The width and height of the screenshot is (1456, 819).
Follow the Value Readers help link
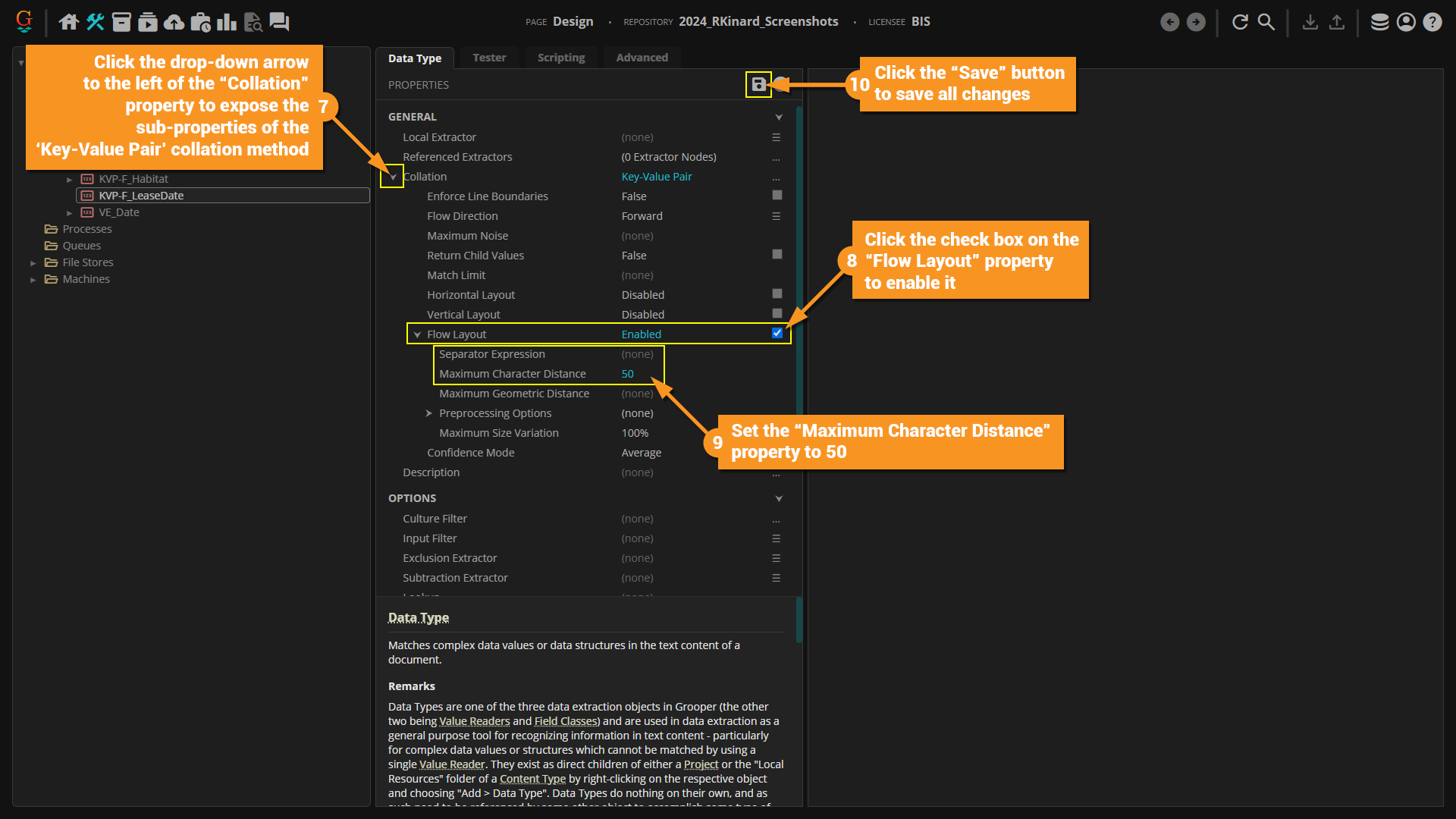[x=475, y=721]
